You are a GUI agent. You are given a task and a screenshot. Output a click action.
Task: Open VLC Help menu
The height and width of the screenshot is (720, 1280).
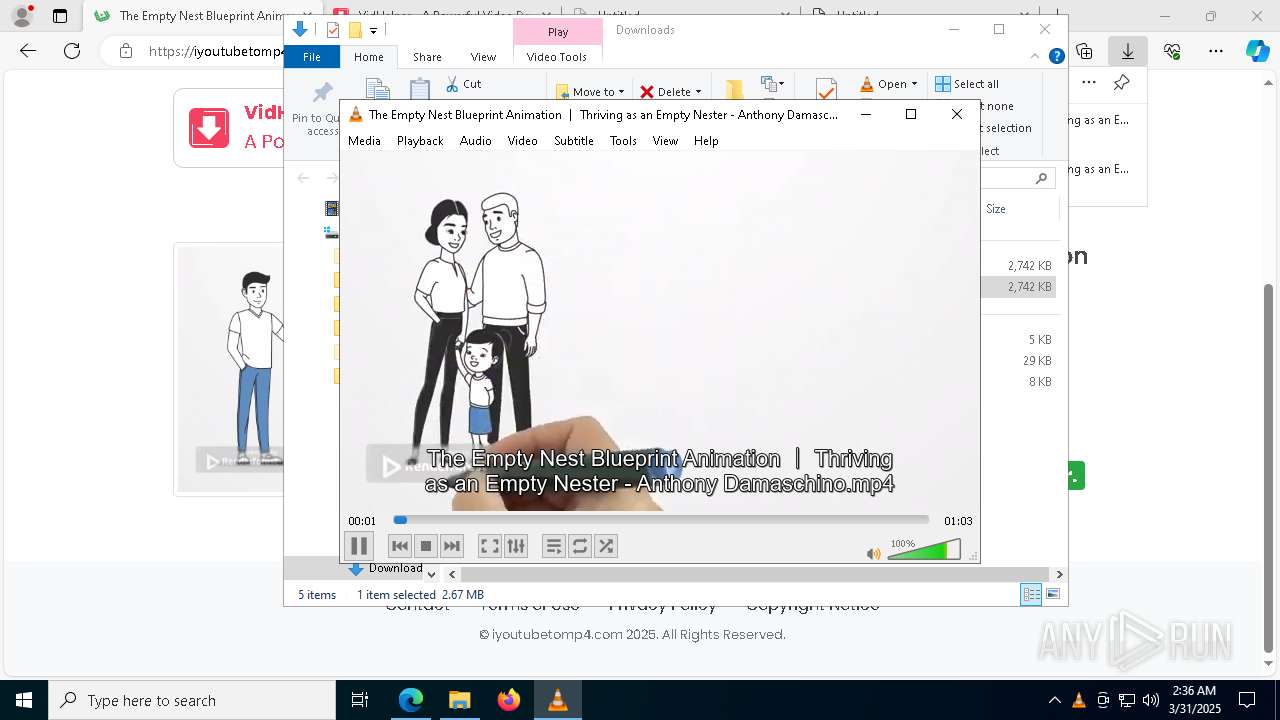(x=706, y=141)
